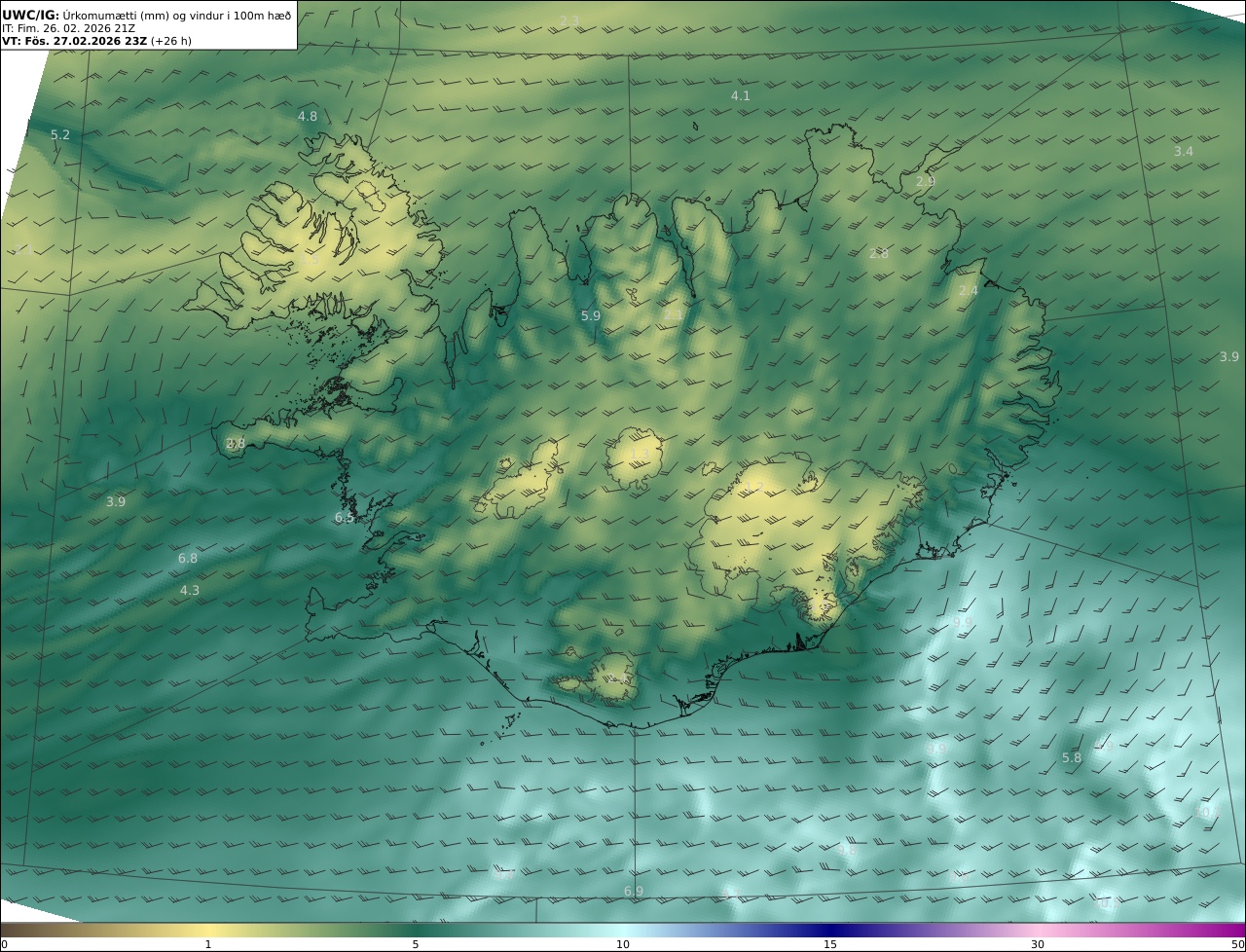The height and width of the screenshot is (952, 1246).
Task: Click the 5.2 value label on the map
Action: pos(60,135)
